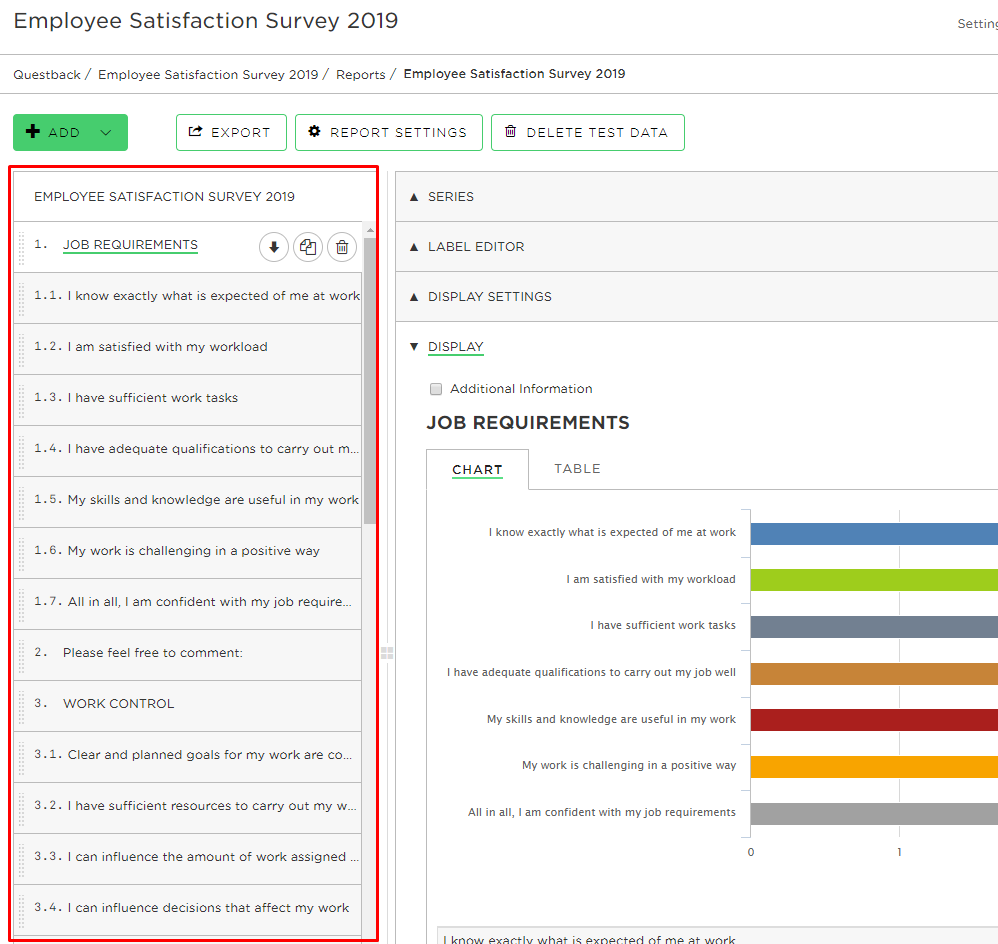
Task: Select the Work Control section item
Action: [x=188, y=707]
